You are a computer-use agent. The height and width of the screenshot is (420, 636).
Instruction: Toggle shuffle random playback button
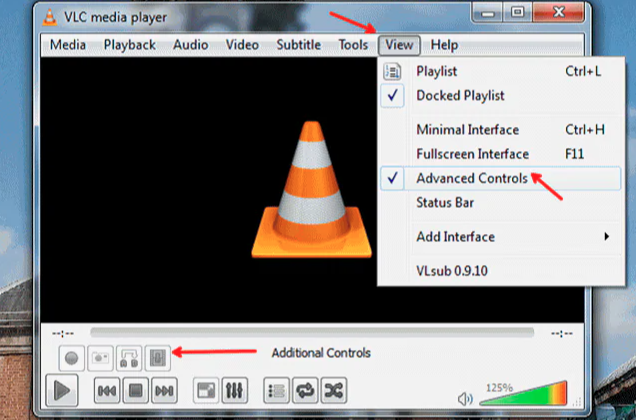point(334,391)
